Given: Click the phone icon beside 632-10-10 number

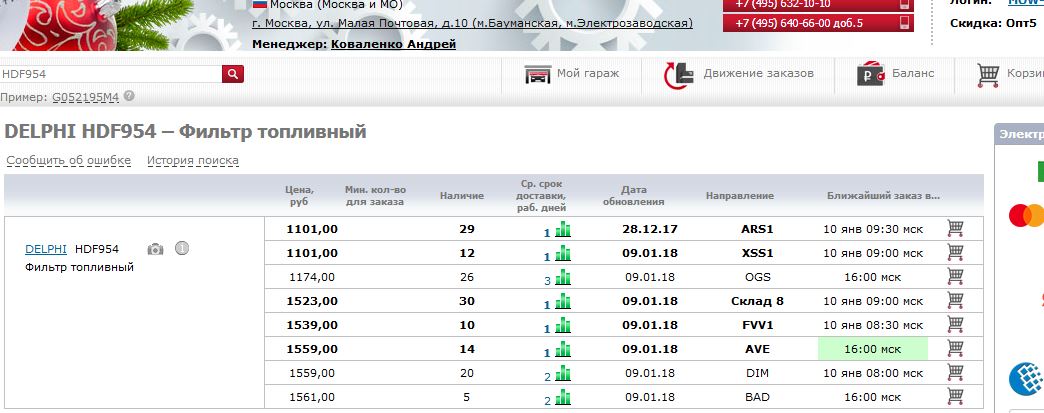Looking at the screenshot, I should point(904,4).
